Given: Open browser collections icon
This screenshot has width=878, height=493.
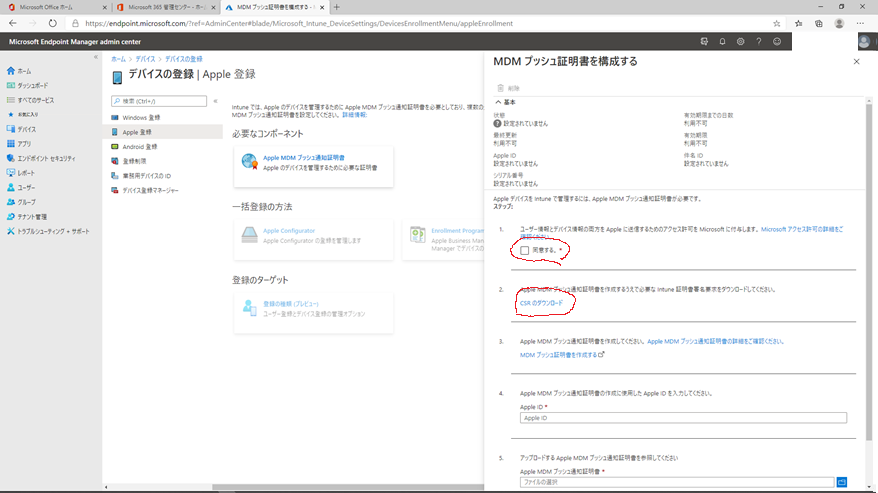Looking at the screenshot, I should pos(819,24).
